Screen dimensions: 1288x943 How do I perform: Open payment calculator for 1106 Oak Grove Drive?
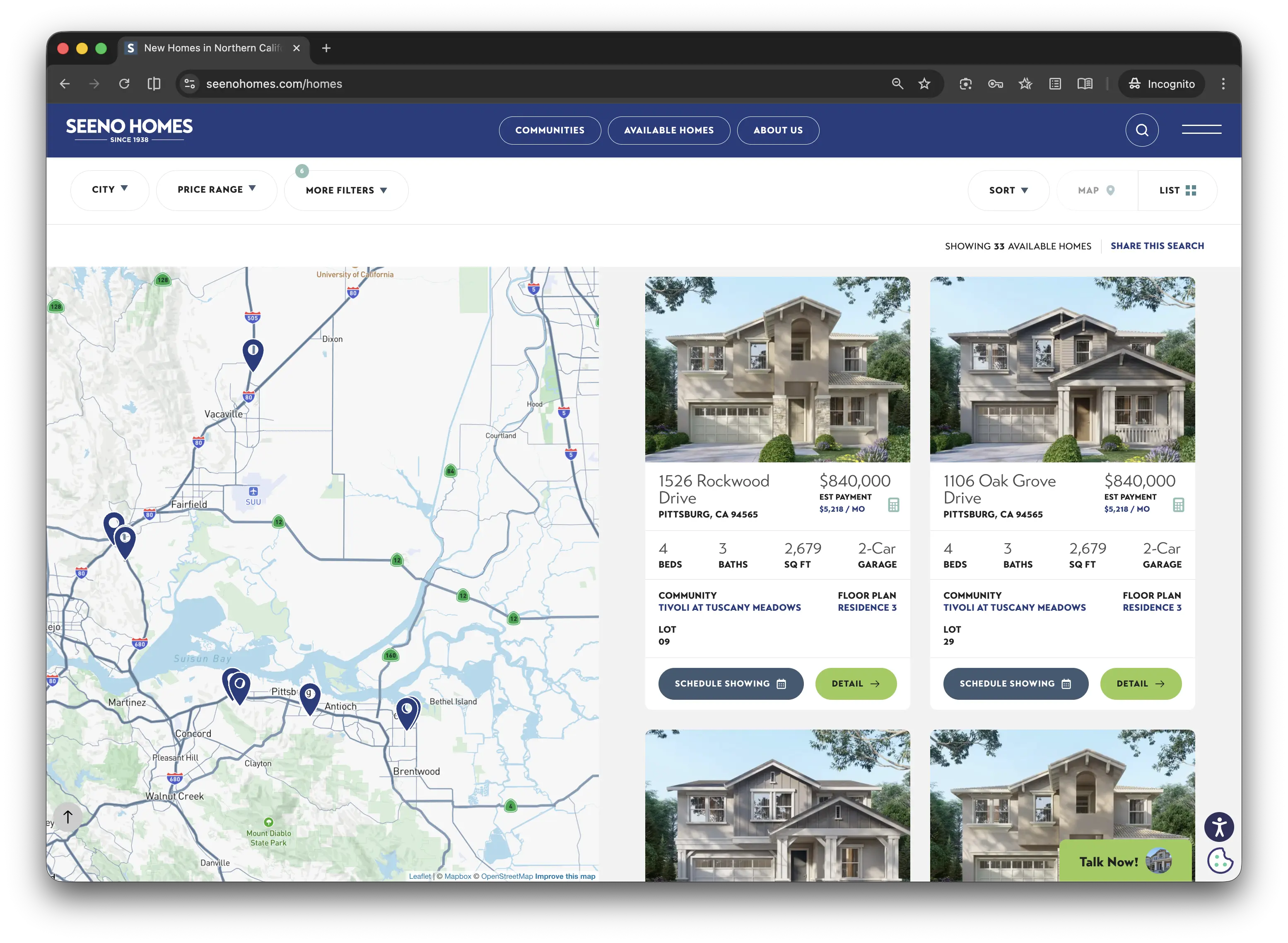coord(1178,505)
